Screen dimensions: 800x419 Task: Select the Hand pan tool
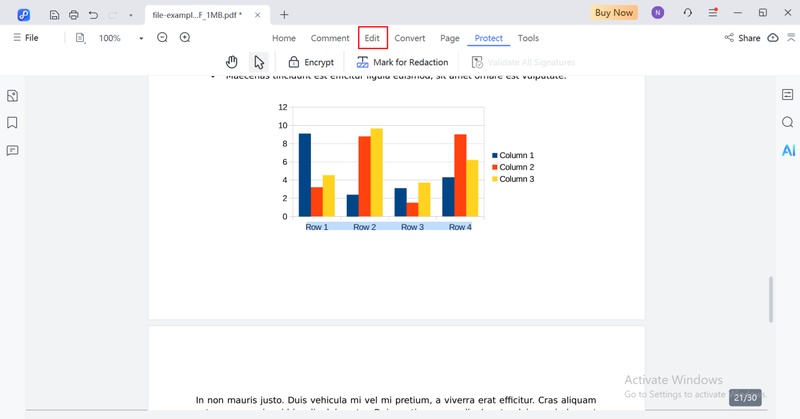[232, 62]
